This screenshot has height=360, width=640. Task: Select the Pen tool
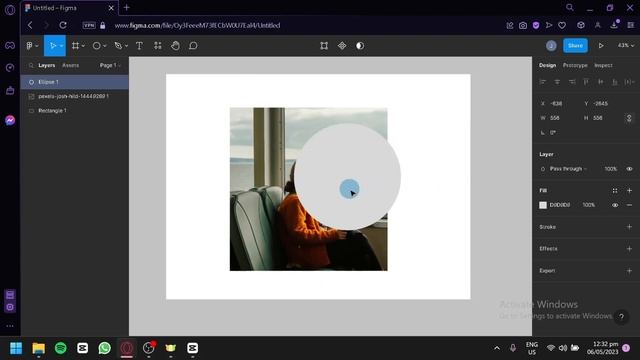(118, 46)
